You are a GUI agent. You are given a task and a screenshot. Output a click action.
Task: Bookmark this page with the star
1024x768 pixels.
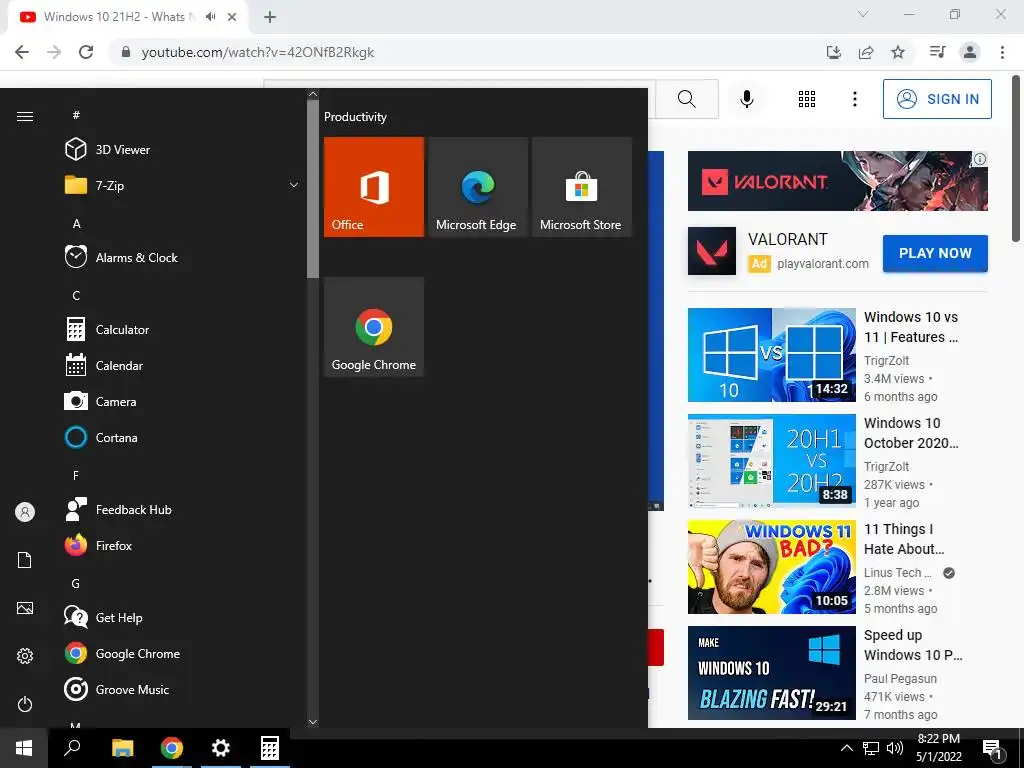[898, 52]
